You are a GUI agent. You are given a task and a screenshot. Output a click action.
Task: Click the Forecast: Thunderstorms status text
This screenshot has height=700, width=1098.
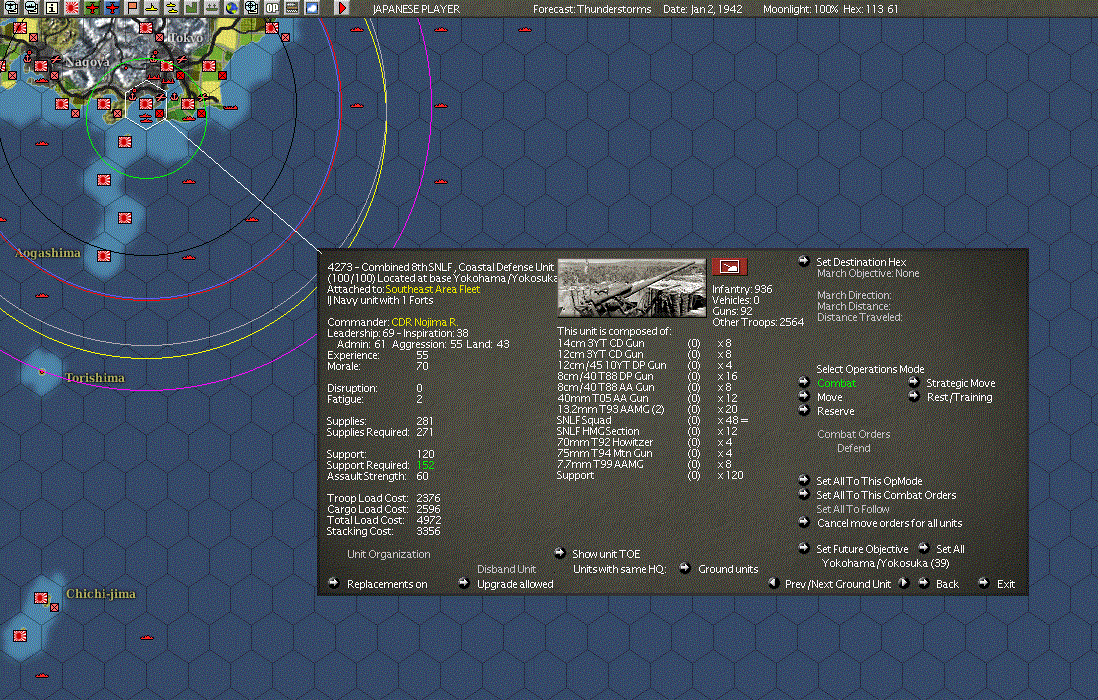tap(592, 9)
